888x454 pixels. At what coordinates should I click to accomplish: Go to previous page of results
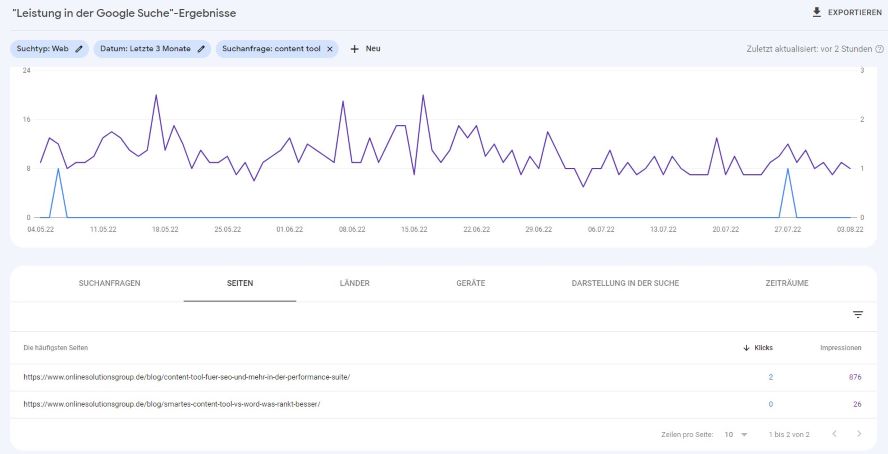pos(834,434)
